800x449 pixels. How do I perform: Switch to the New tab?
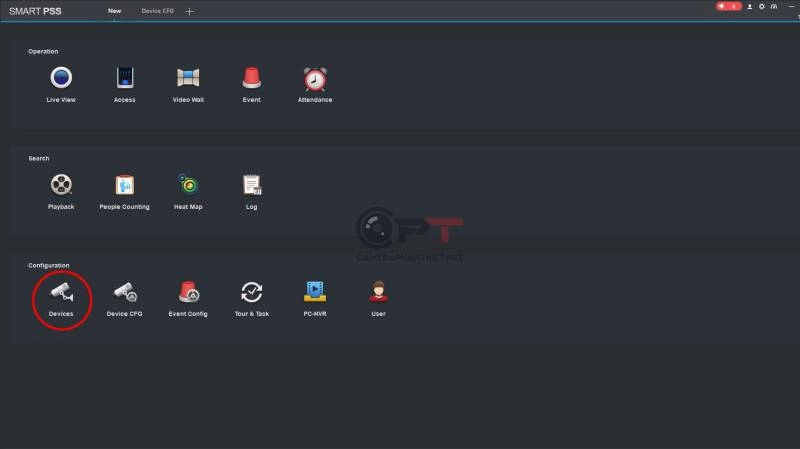pyautogui.click(x=114, y=11)
